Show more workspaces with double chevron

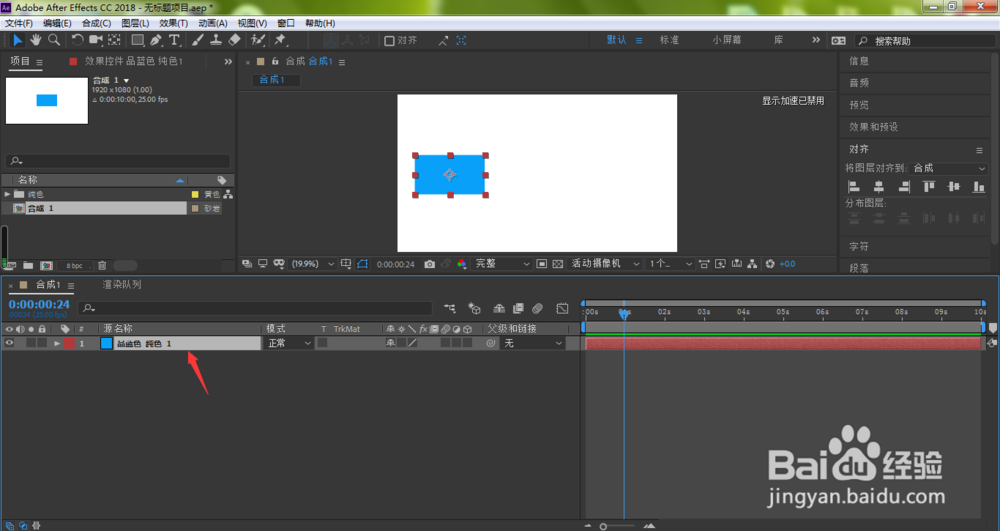816,40
